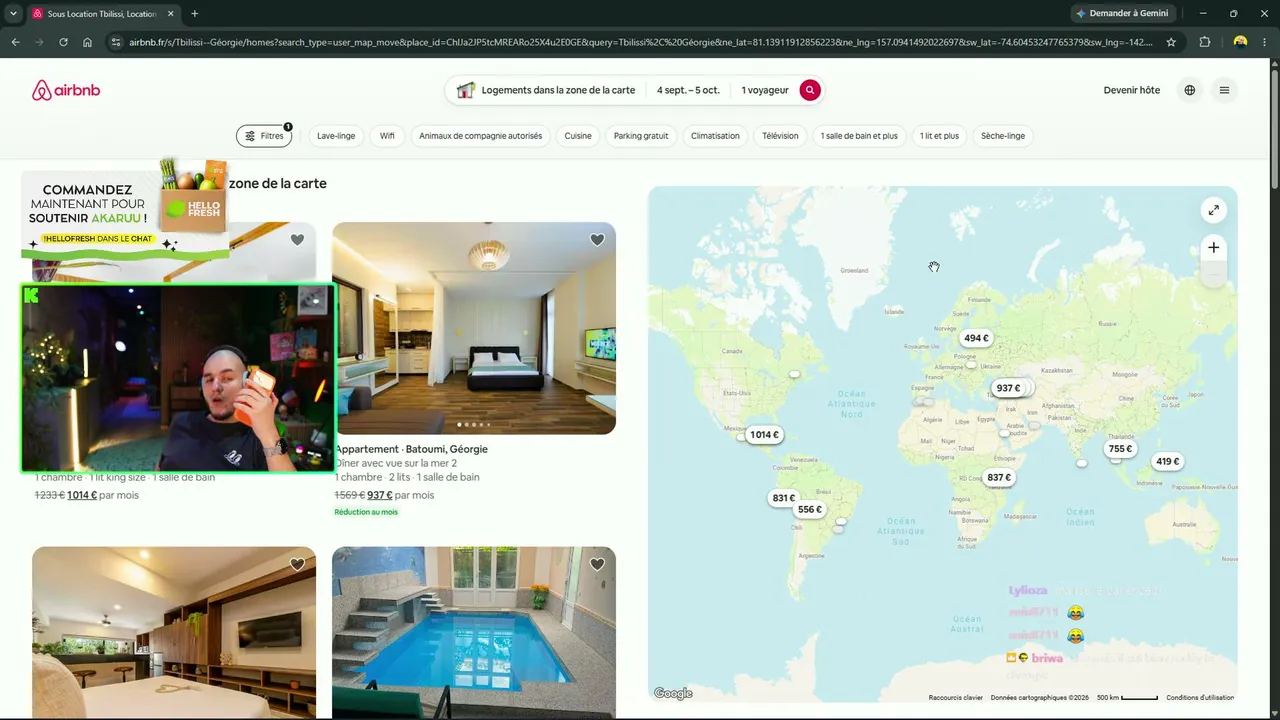
Task: Open the Chrome extensions menu
Action: pyautogui.click(x=1205, y=42)
